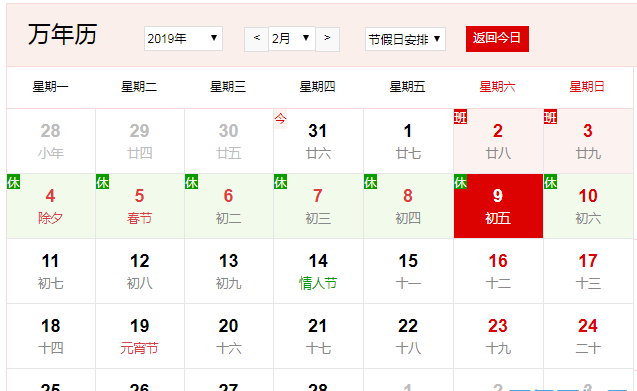Screen dimensions: 637x391
Task: Select February 21 十七 cell
Action: 318,336
